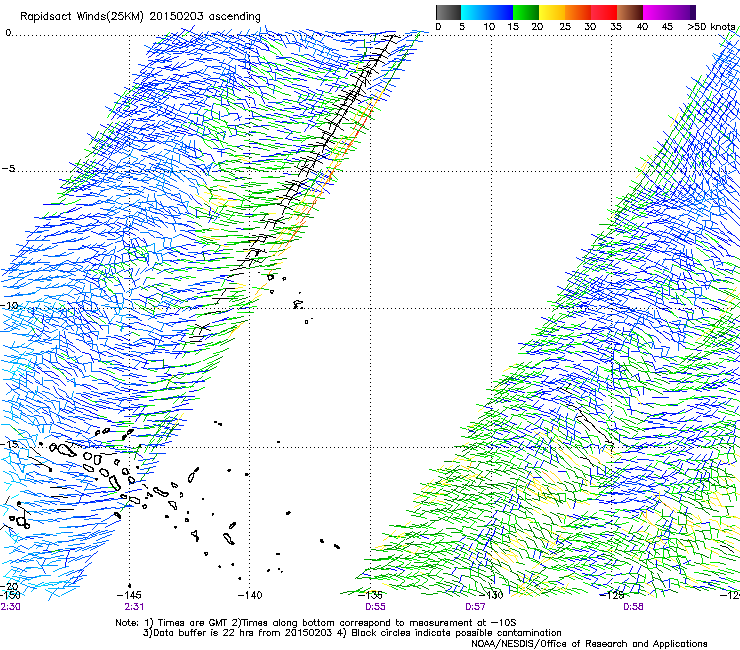
Task: Click the longitude label "-135"
Action: (x=370, y=595)
